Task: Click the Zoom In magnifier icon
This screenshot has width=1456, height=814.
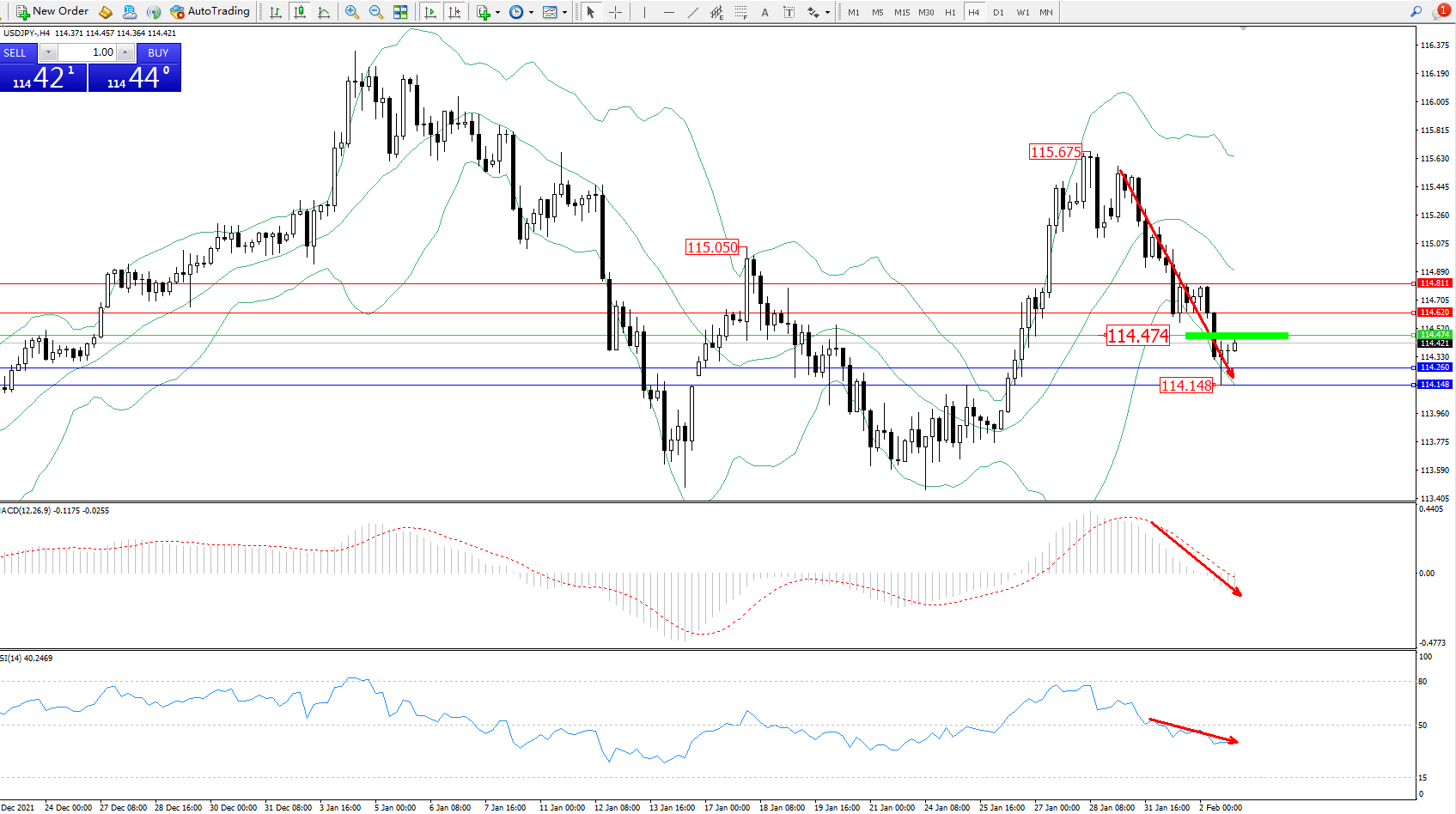Action: [x=351, y=12]
